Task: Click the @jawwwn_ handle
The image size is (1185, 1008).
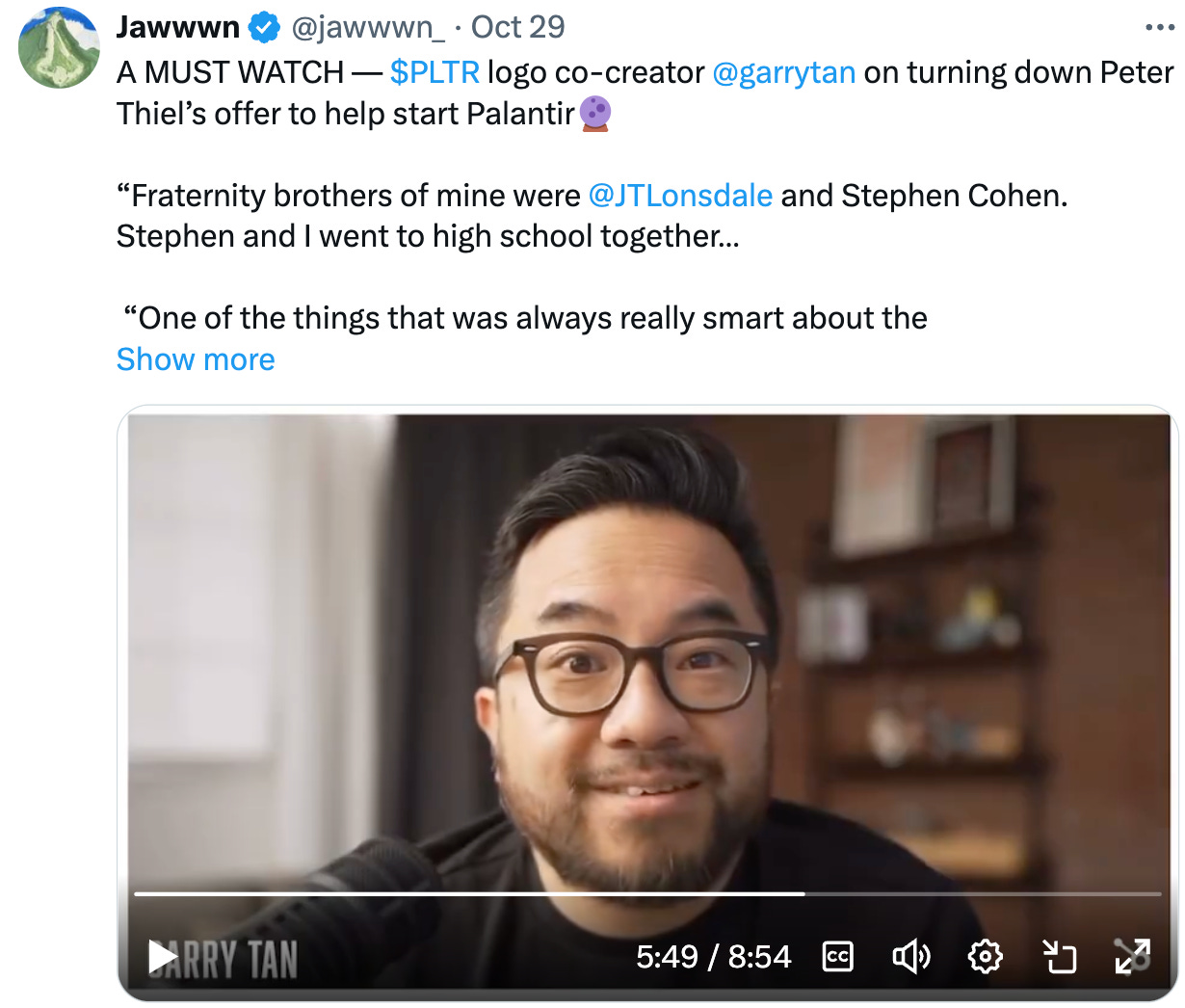Action: click(368, 27)
